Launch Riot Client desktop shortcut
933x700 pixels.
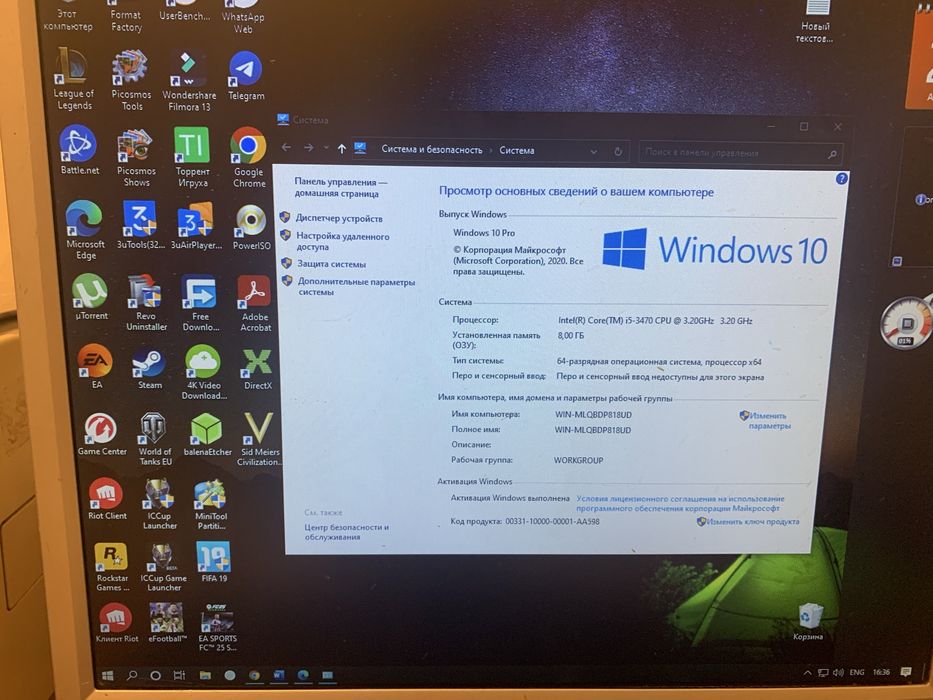point(107,498)
